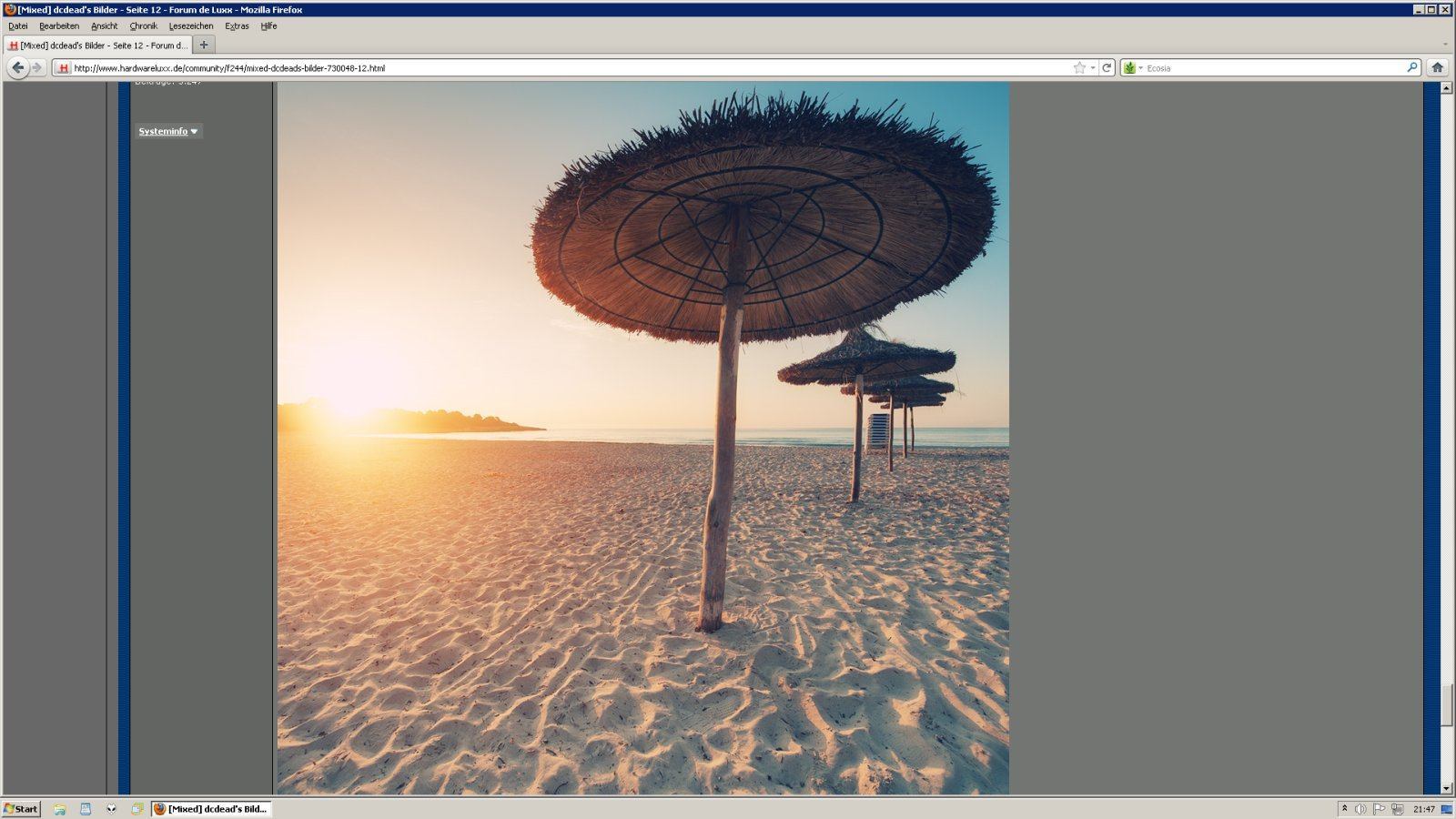Click the site favicon in the address bar
The width and height of the screenshot is (1456, 819).
64,68
